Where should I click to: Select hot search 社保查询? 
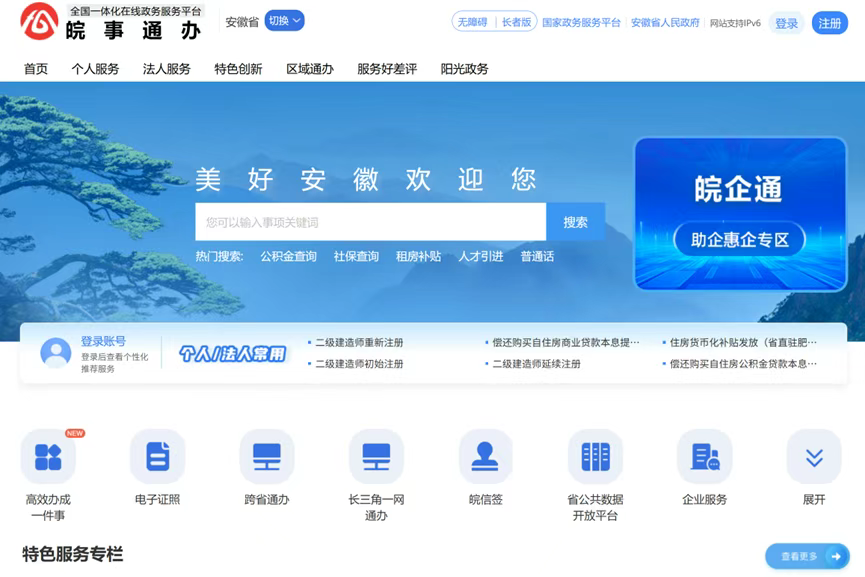click(x=356, y=257)
